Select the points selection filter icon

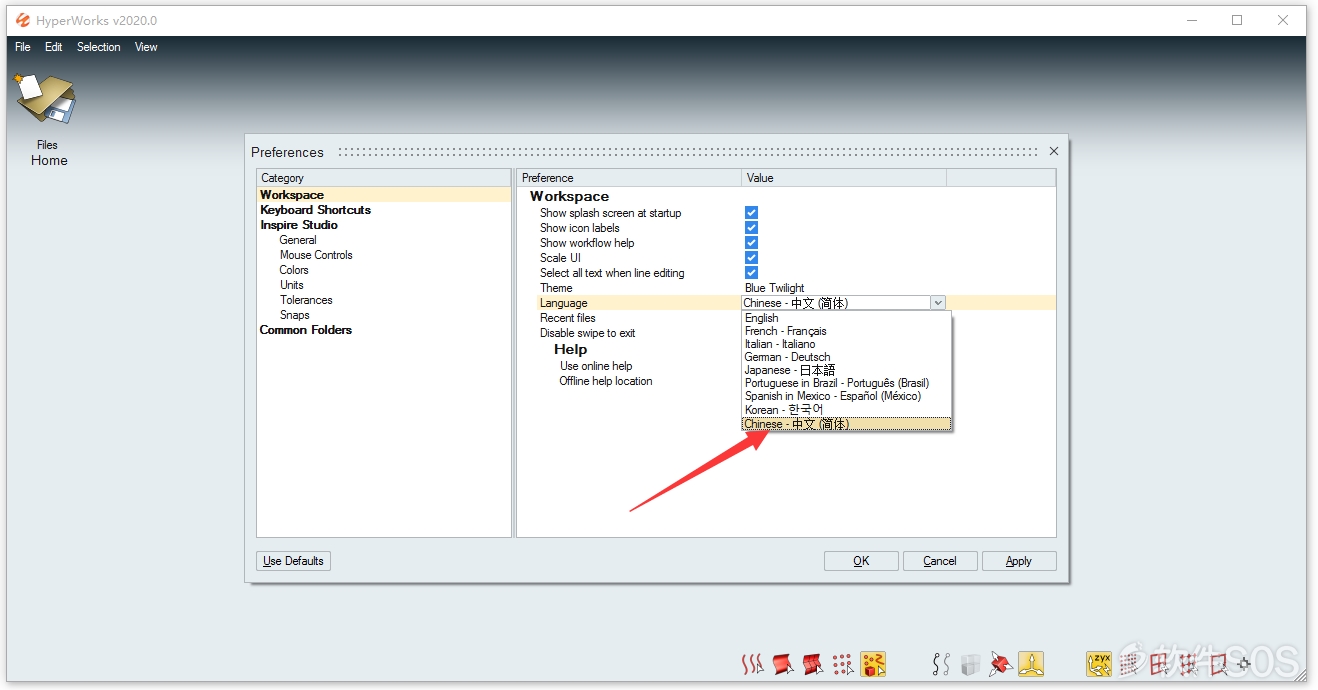pos(843,664)
